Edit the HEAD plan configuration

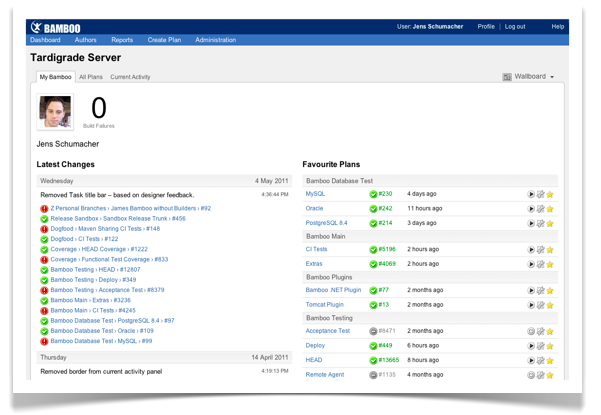pos(540,361)
